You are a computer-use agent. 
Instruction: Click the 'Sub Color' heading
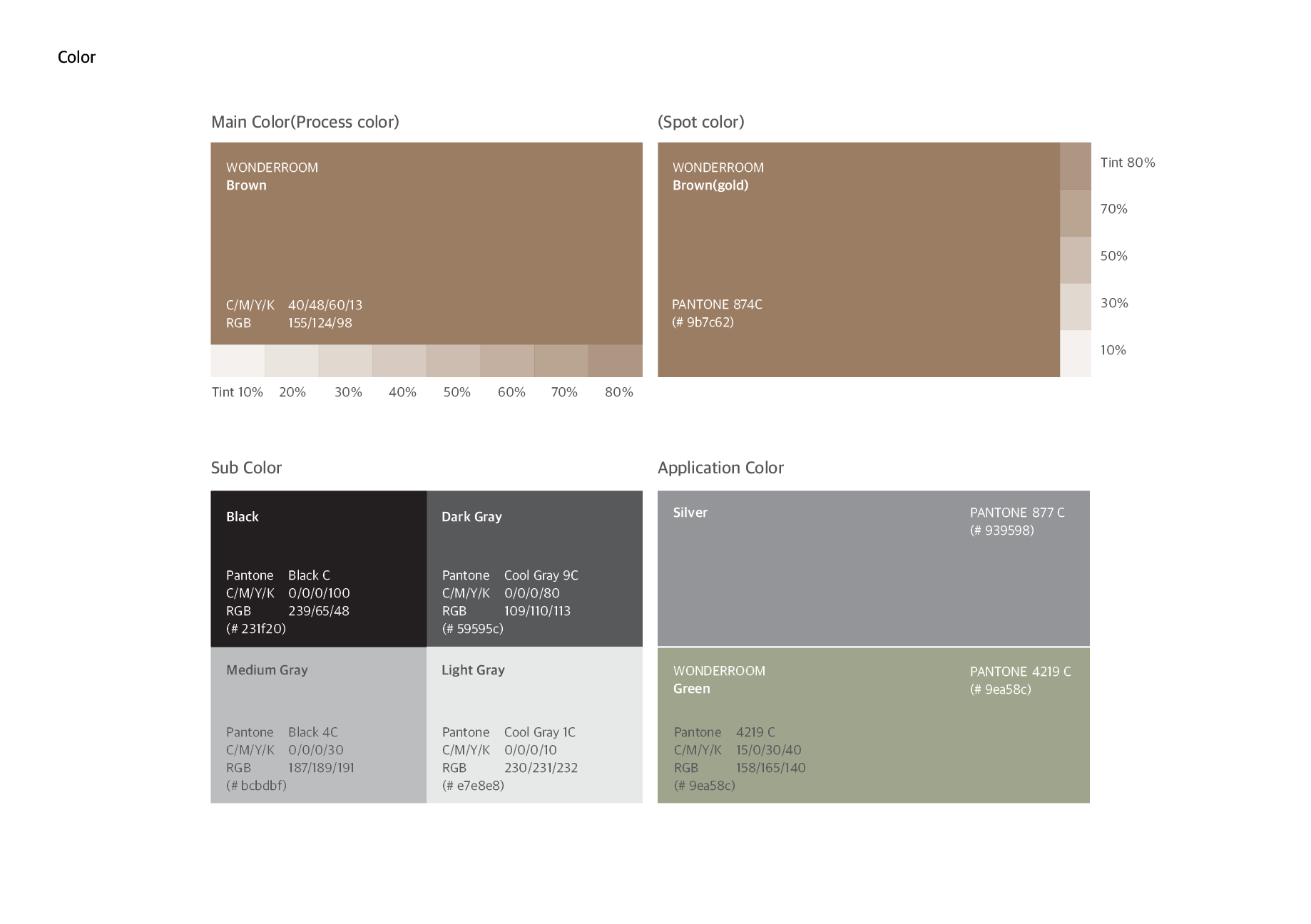pyautogui.click(x=246, y=468)
